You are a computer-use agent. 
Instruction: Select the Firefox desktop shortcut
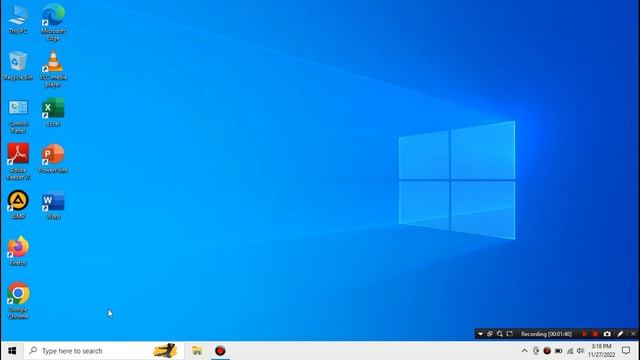pos(18,251)
